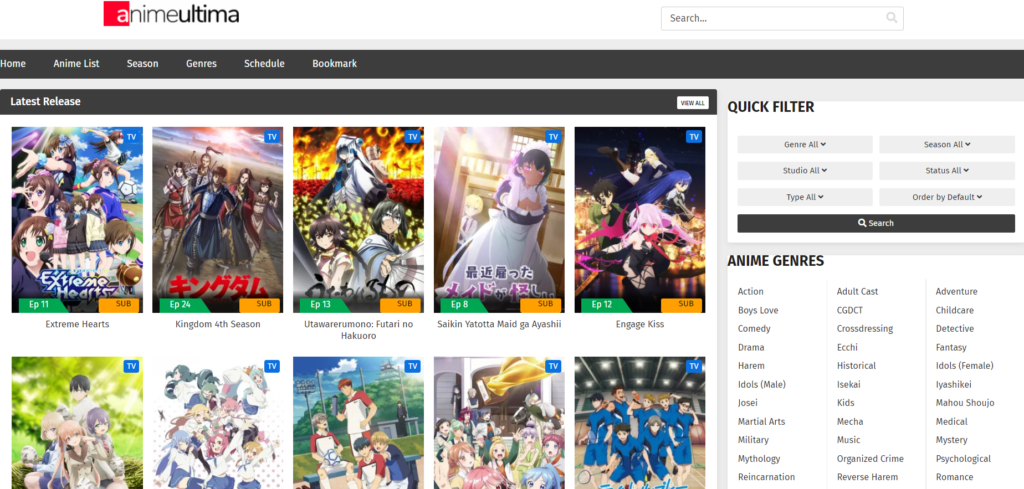The height and width of the screenshot is (489, 1024).
Task: Open the Extreme Hearts title link
Action: (x=77, y=324)
